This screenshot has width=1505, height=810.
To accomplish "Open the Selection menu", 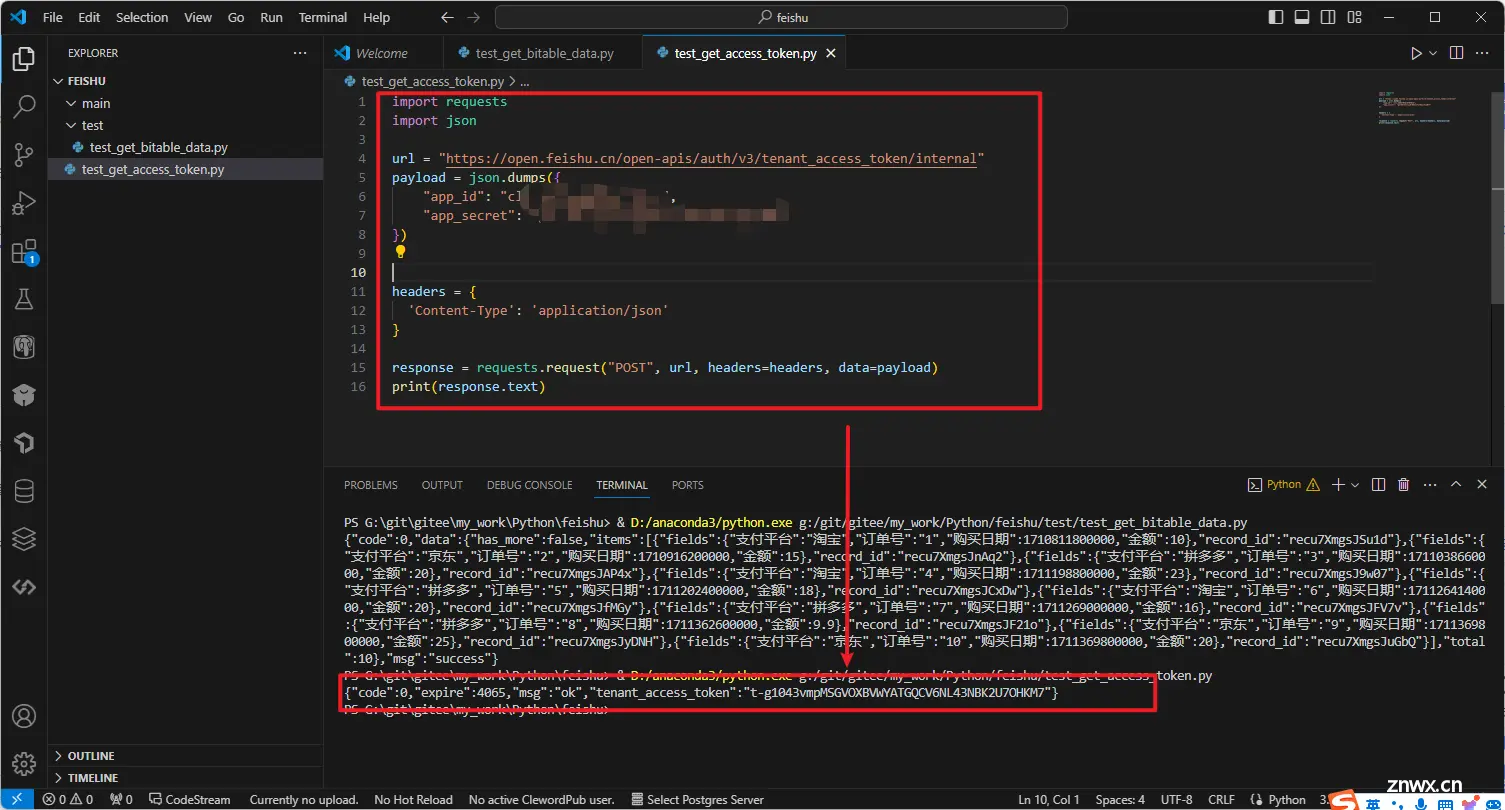I will click(142, 17).
